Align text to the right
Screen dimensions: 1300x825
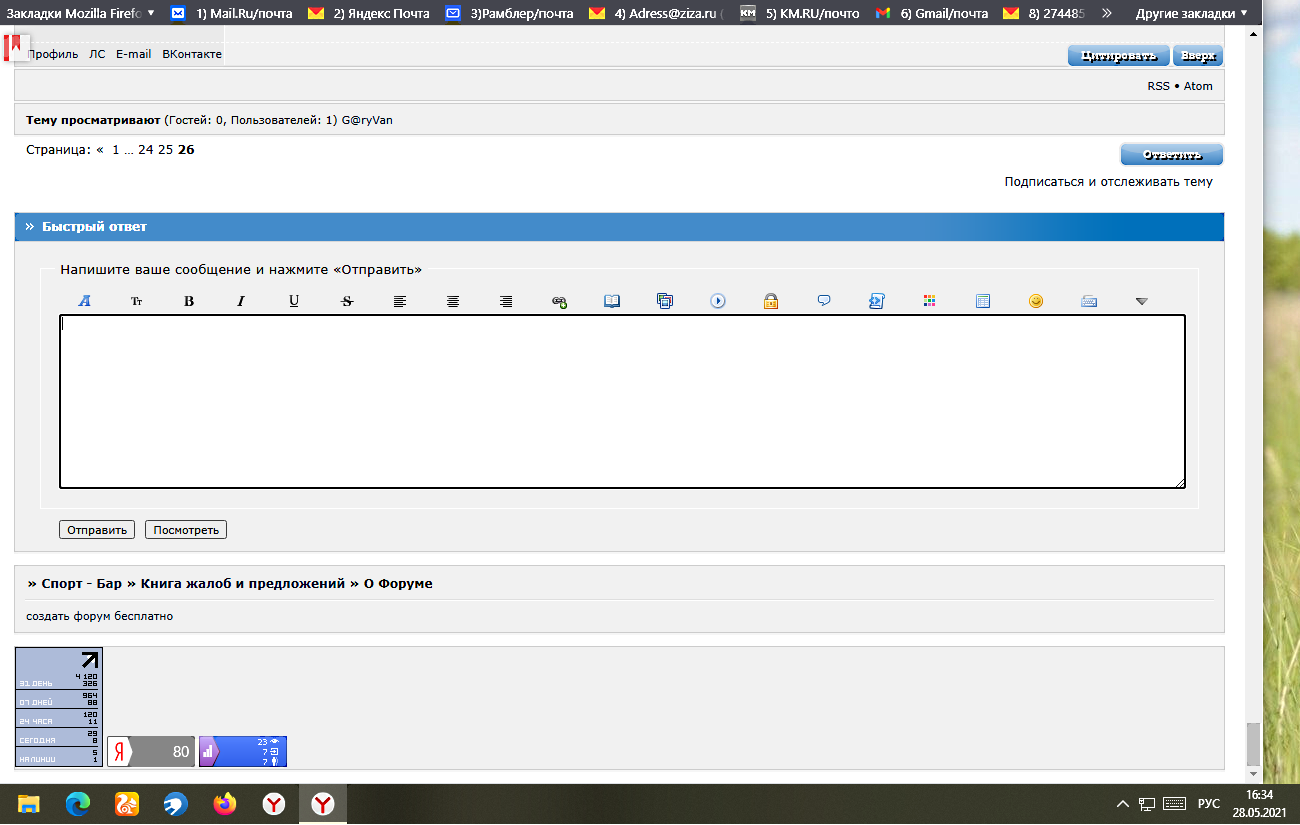tap(506, 301)
